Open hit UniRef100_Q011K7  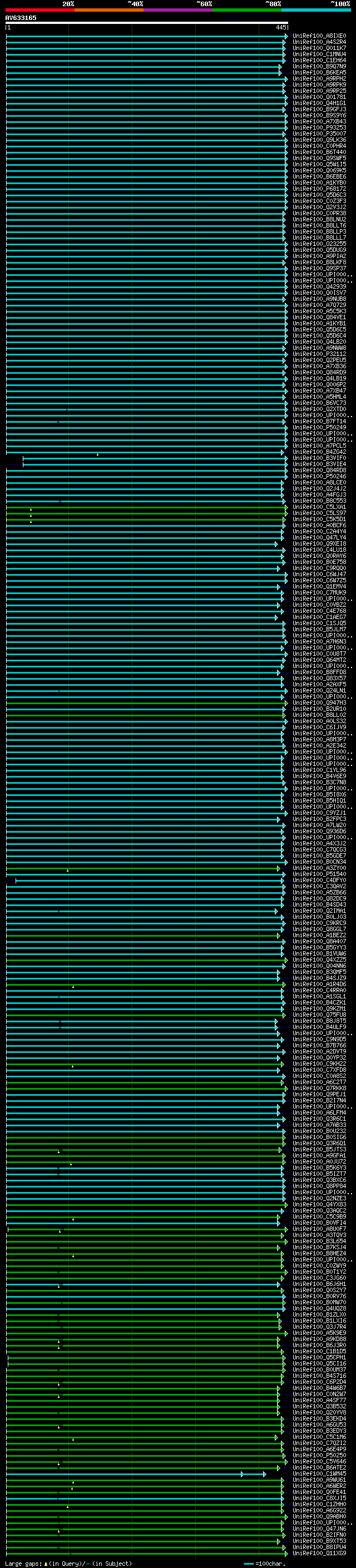coord(319,48)
